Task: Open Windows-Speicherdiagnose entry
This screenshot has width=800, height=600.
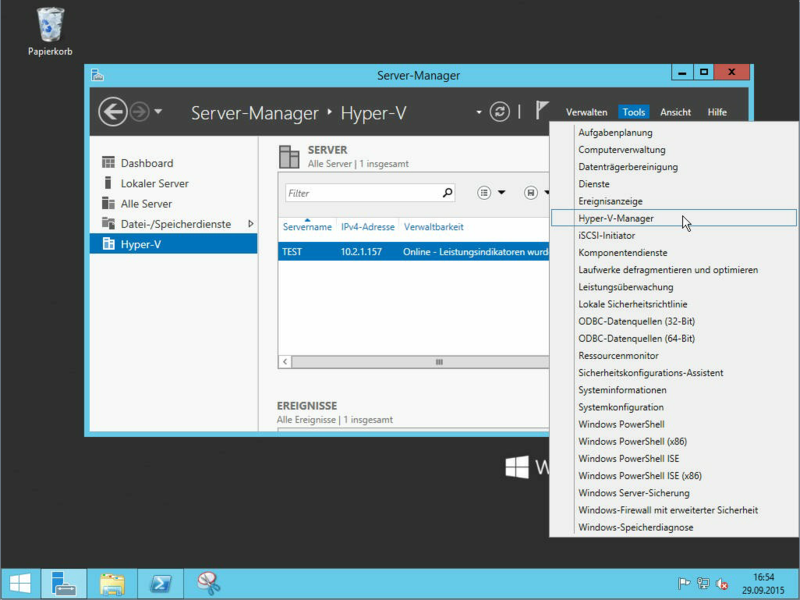Action: click(x=673, y=527)
